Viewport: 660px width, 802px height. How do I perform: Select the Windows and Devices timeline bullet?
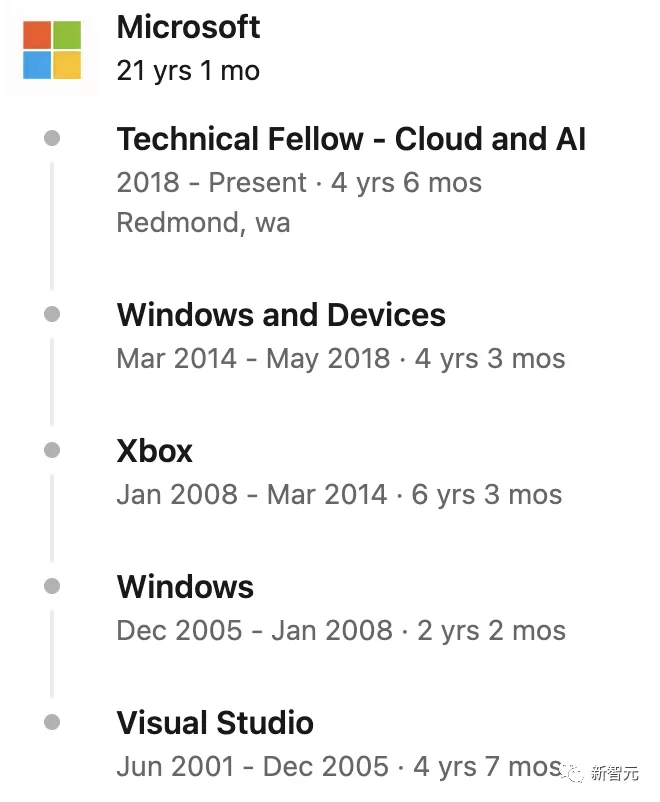tap(52, 314)
